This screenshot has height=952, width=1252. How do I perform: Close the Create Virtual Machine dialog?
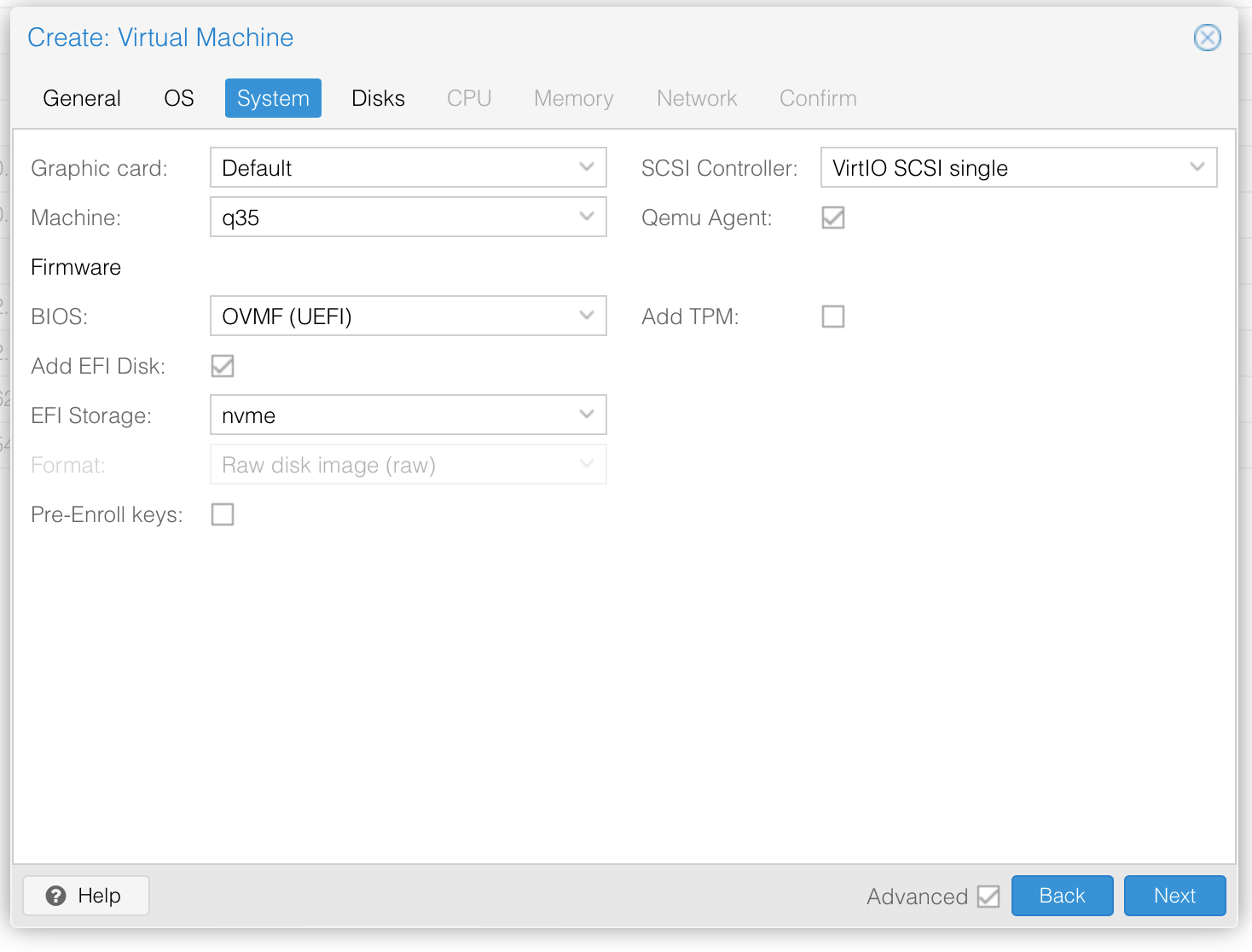click(1207, 38)
